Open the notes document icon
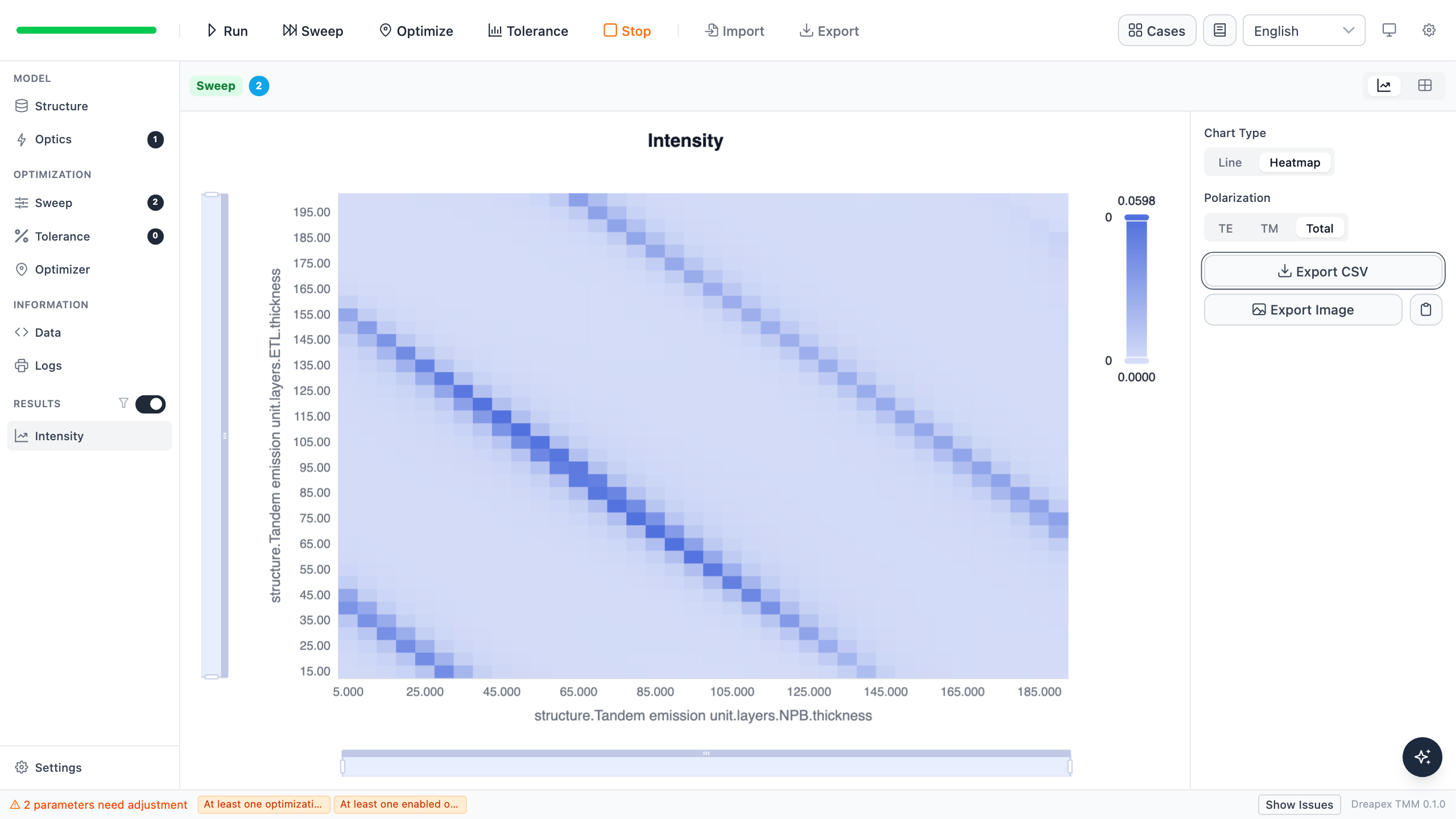The height and width of the screenshot is (819, 1456). (x=1219, y=31)
